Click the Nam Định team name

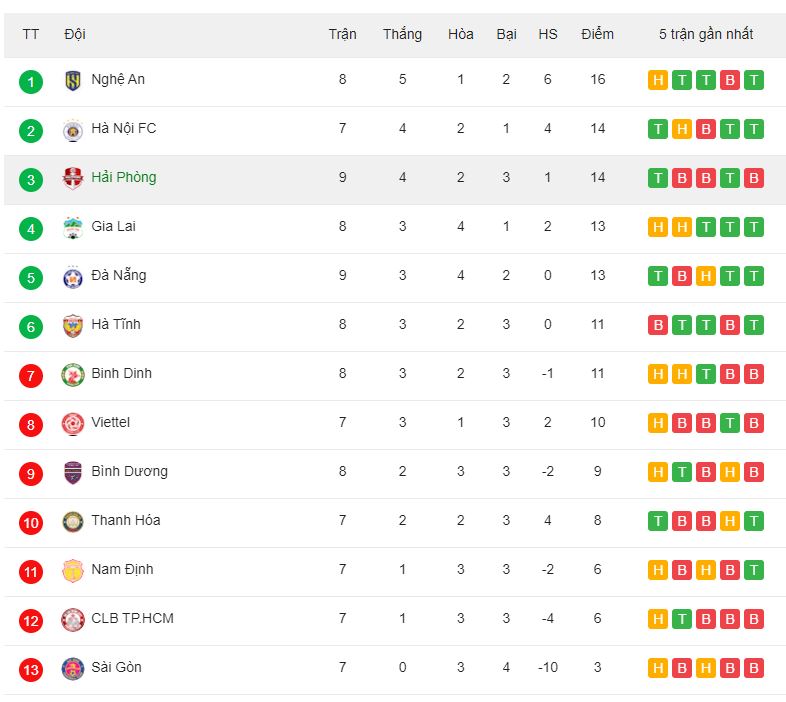[x=122, y=570]
